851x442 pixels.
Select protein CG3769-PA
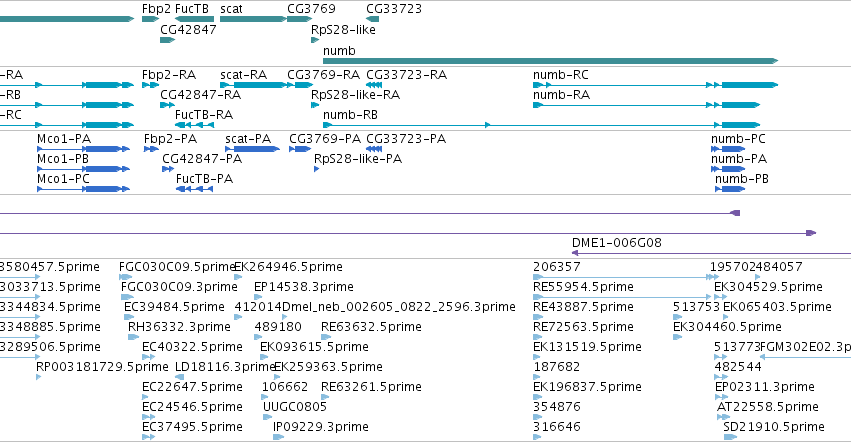point(300,149)
